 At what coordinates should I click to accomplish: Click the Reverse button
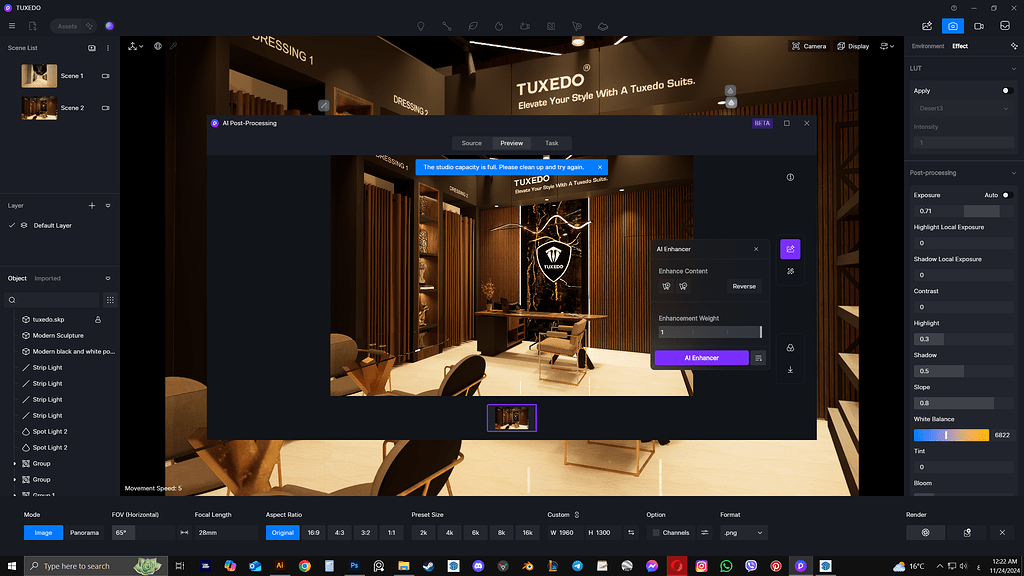pyautogui.click(x=744, y=286)
